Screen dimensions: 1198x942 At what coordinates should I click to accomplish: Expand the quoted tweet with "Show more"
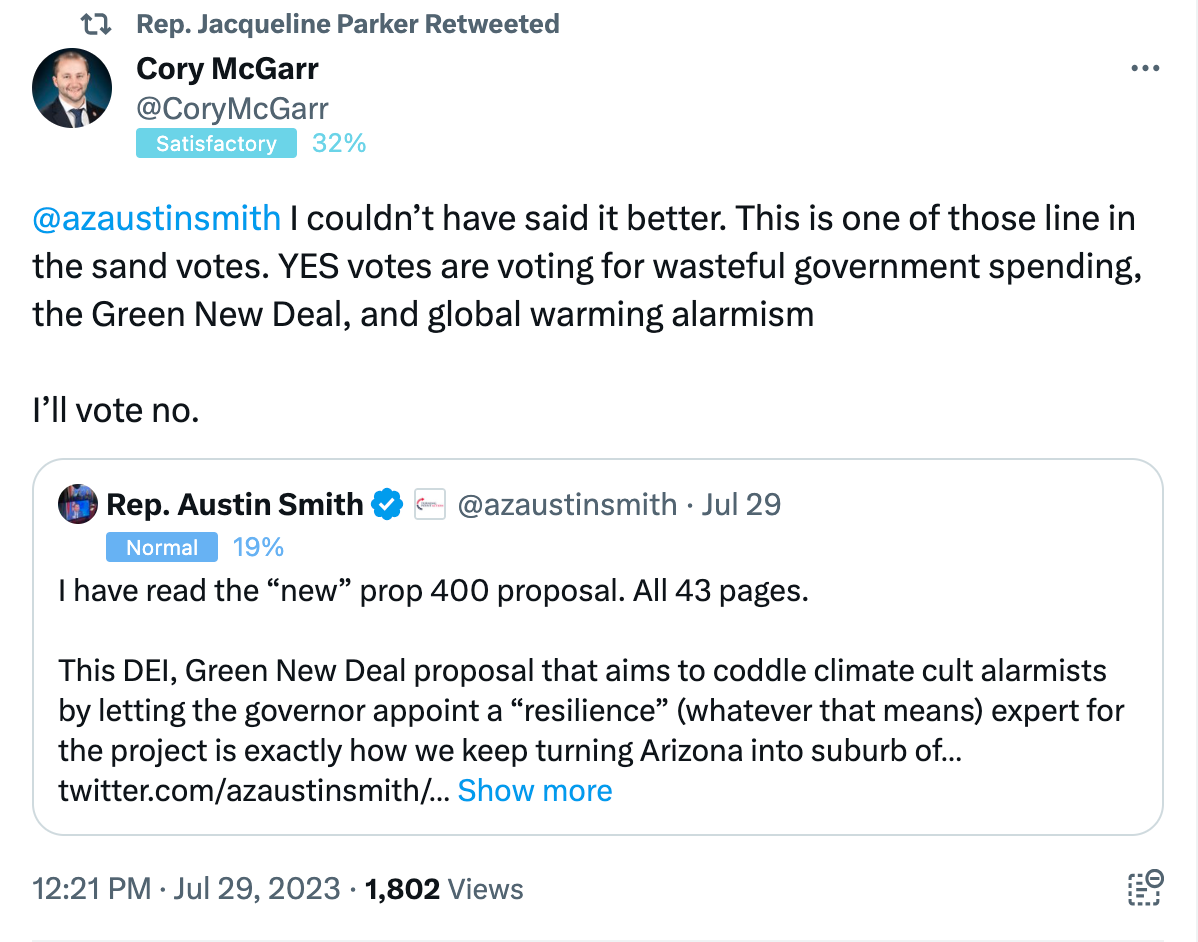click(535, 791)
